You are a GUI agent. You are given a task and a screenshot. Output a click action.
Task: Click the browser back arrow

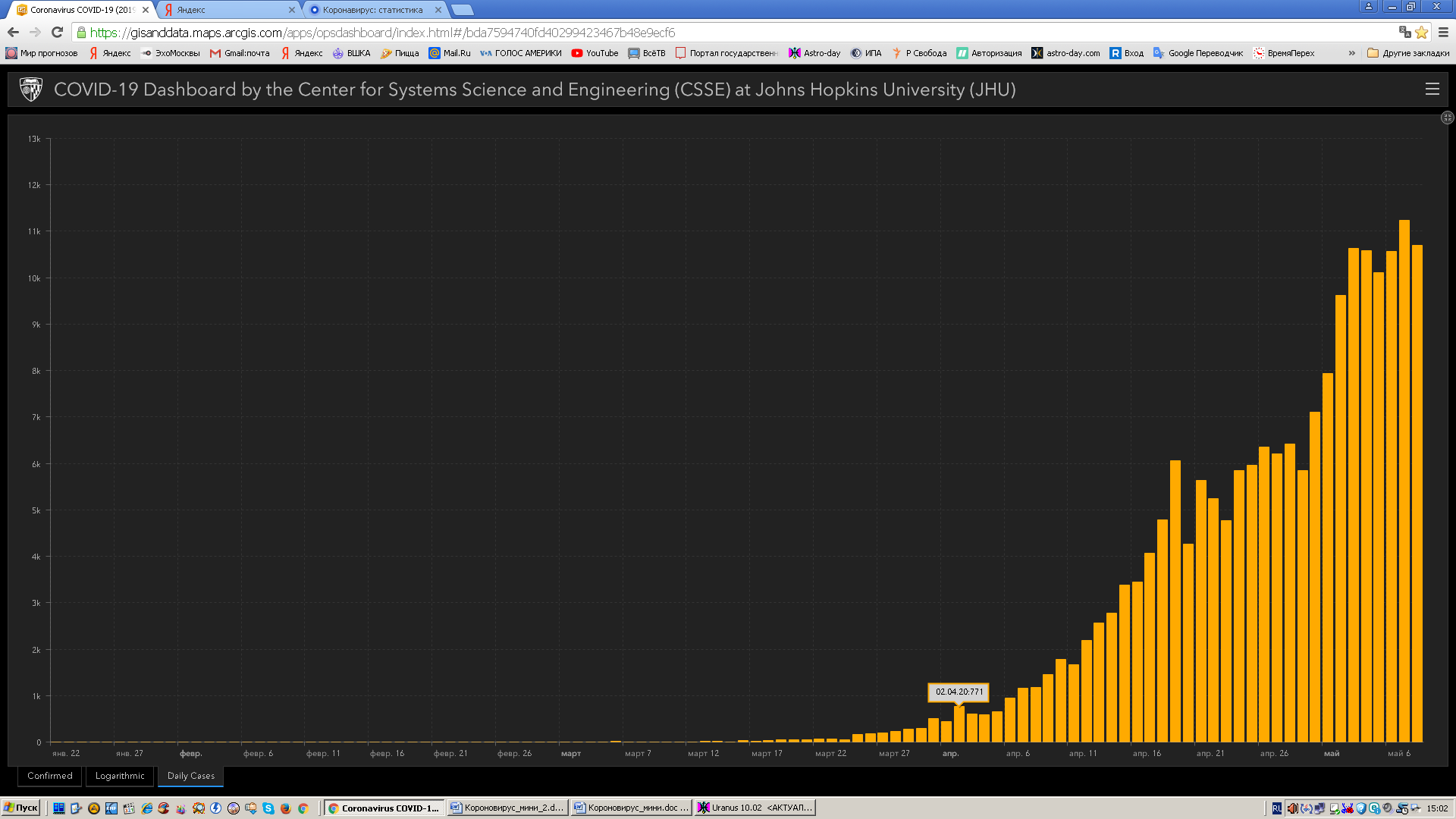pos(13,32)
